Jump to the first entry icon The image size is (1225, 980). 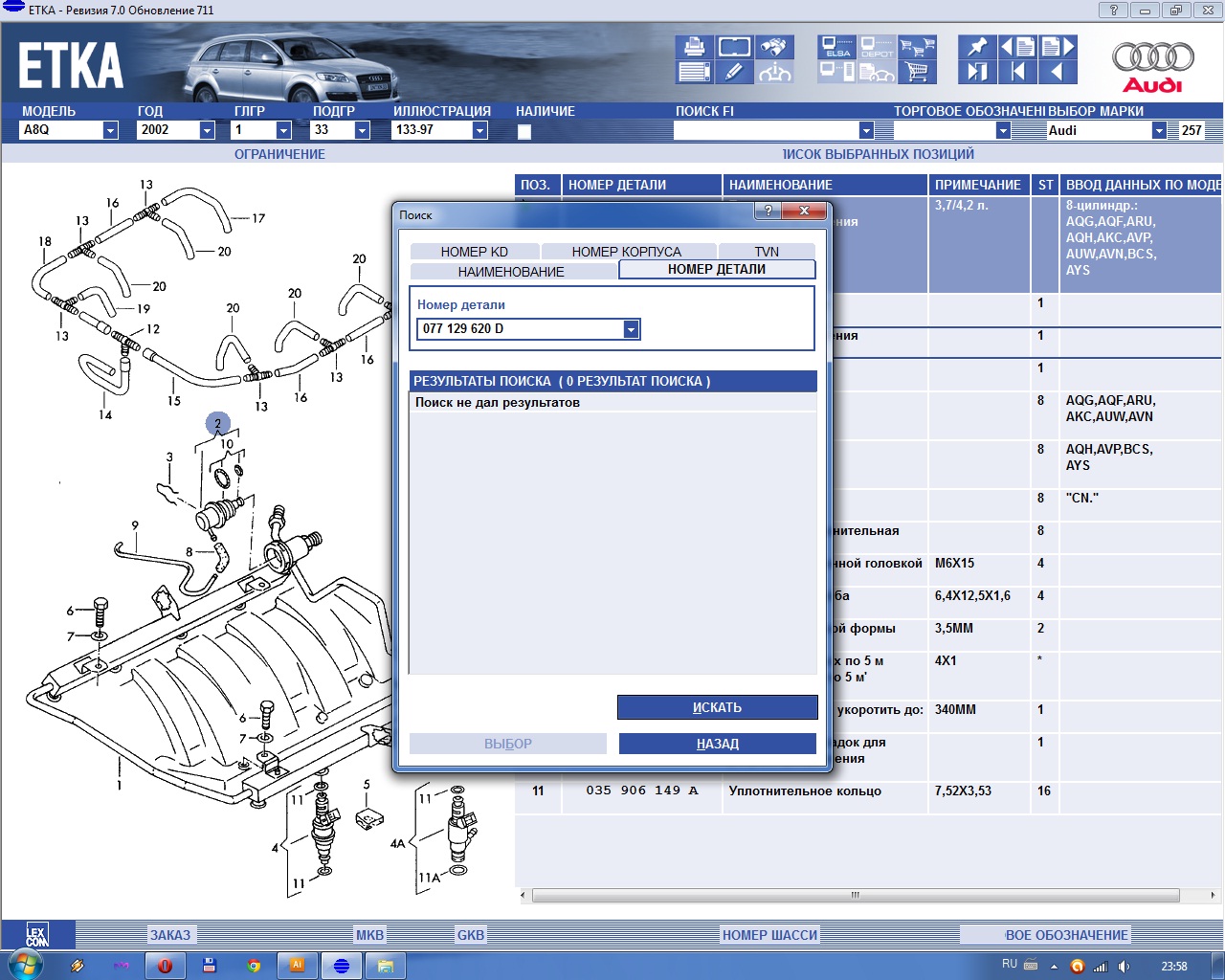coord(1017,72)
